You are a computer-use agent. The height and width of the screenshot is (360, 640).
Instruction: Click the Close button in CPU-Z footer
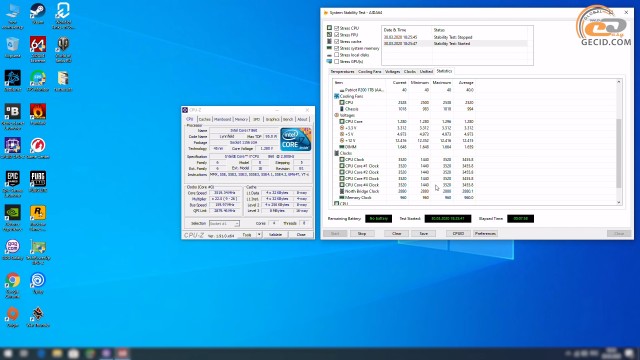tap(301, 235)
